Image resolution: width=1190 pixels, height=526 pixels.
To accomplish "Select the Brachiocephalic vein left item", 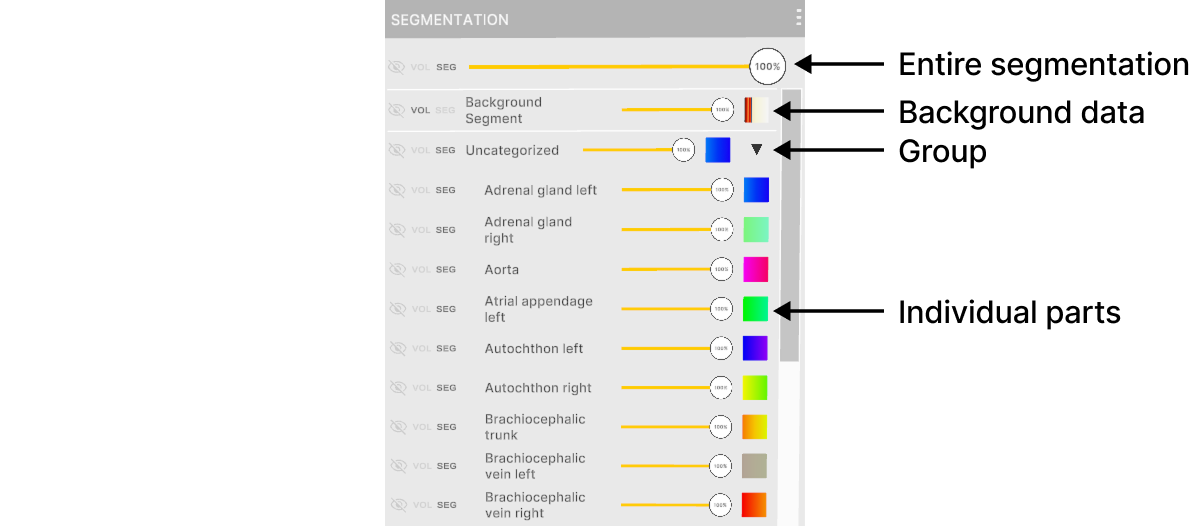I will [x=535, y=466].
